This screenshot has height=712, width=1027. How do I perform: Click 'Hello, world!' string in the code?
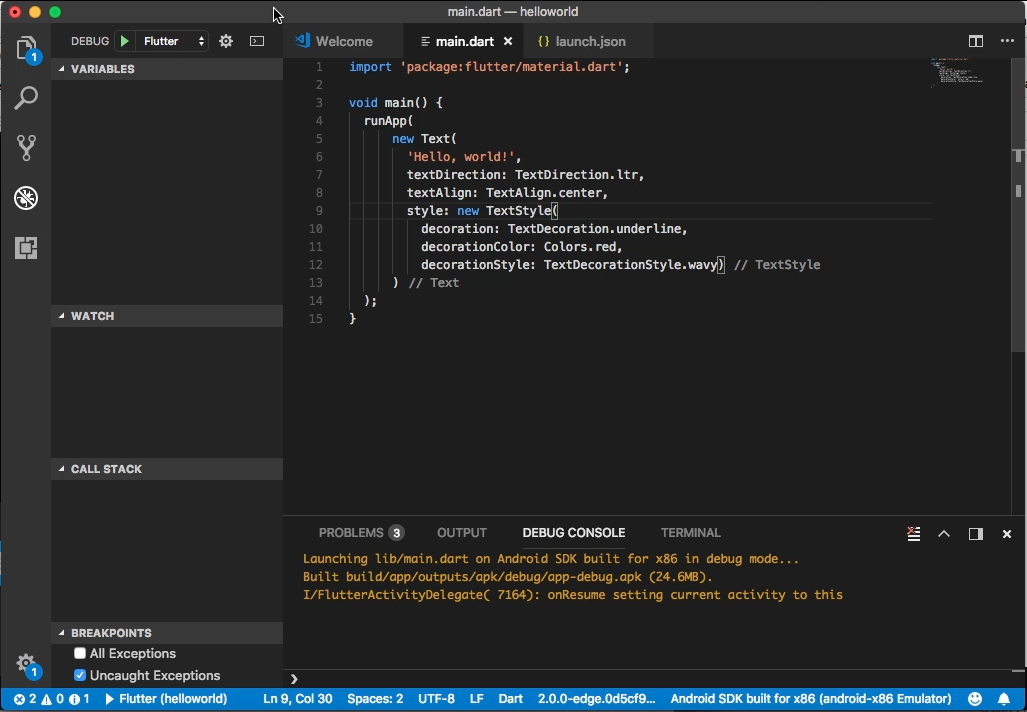click(461, 157)
